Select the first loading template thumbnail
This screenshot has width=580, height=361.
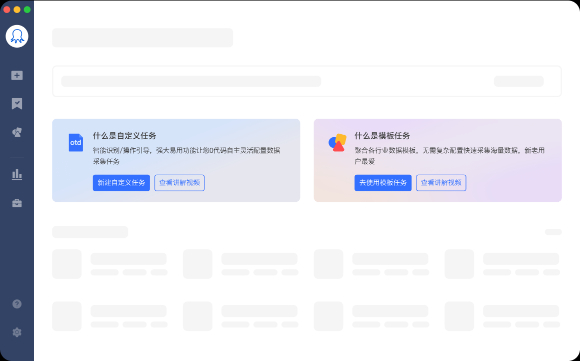point(67,264)
